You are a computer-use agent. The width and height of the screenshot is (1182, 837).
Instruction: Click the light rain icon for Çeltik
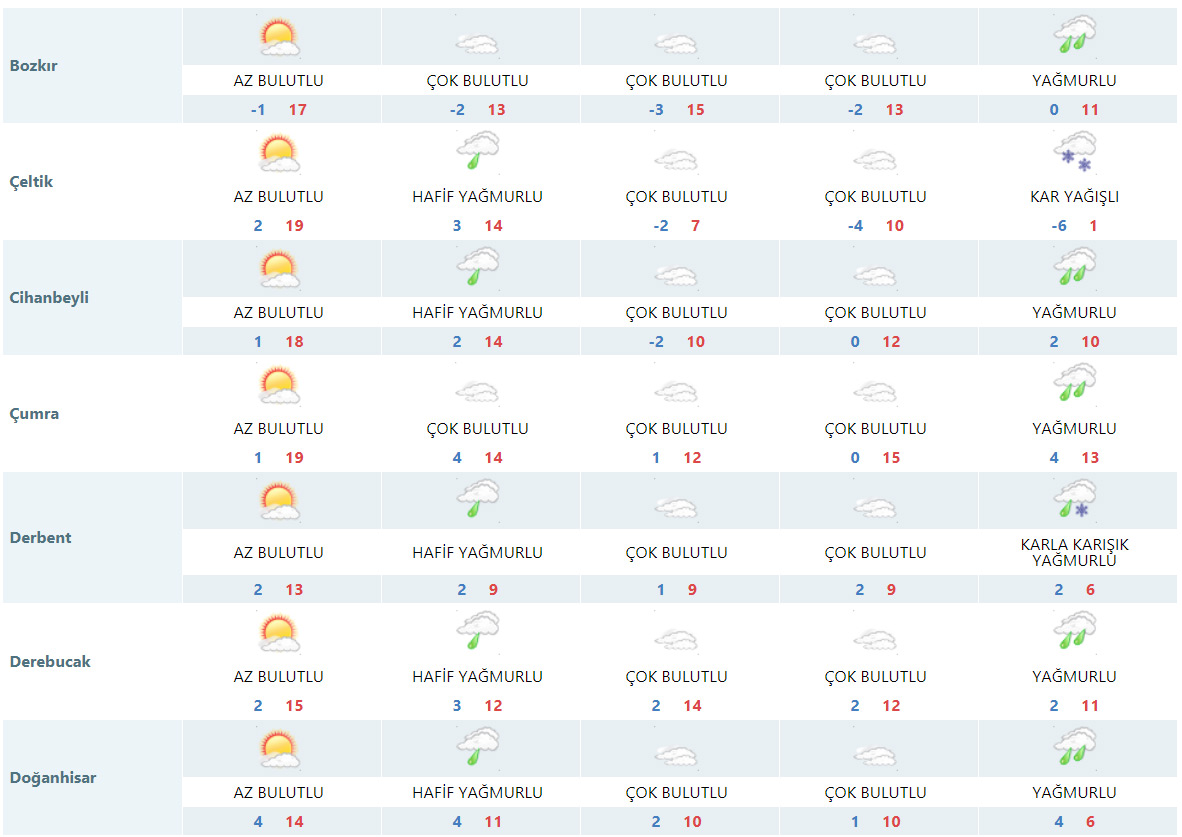[x=477, y=153]
